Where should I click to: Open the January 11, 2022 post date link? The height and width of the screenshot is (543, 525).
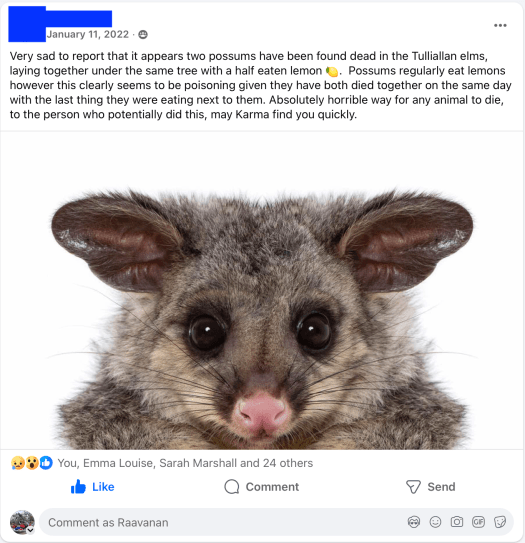[x=88, y=34]
